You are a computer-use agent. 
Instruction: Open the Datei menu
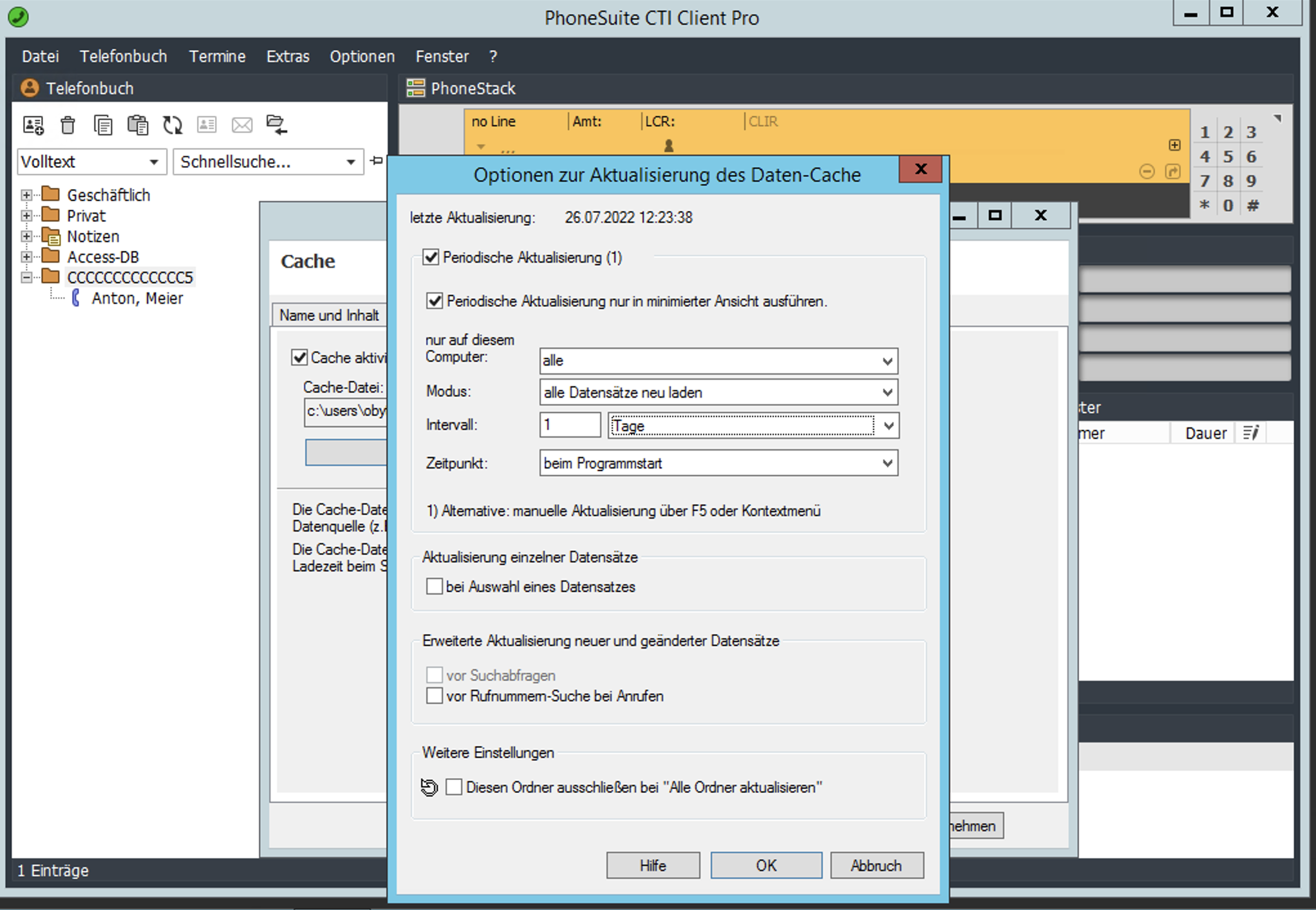[x=40, y=57]
